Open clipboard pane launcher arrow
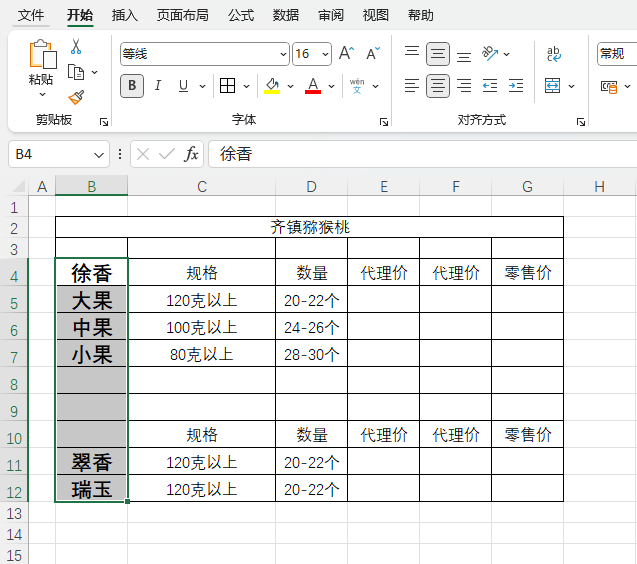 pos(104,122)
